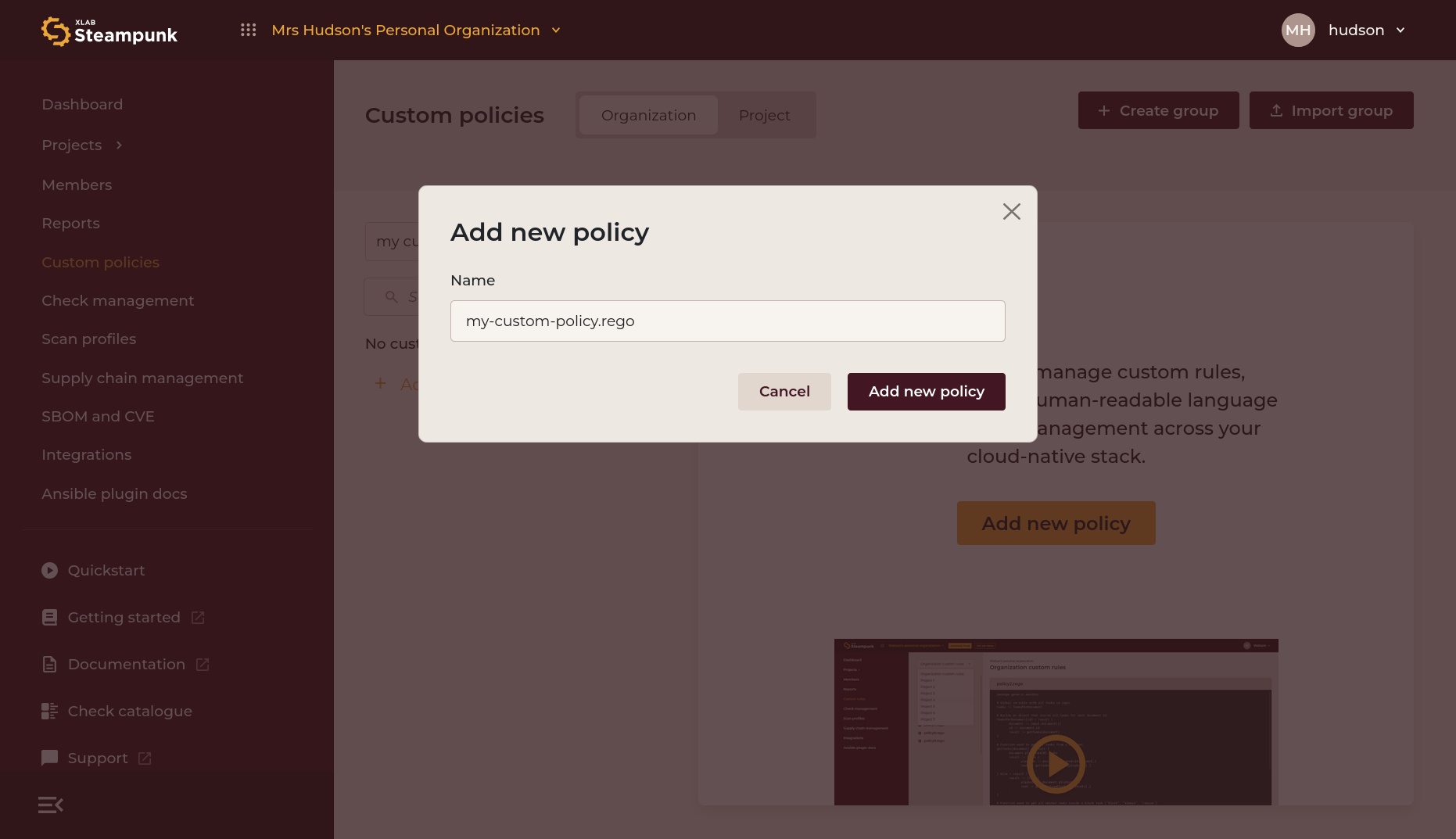
Task: Select the Organization tab
Action: (648, 116)
